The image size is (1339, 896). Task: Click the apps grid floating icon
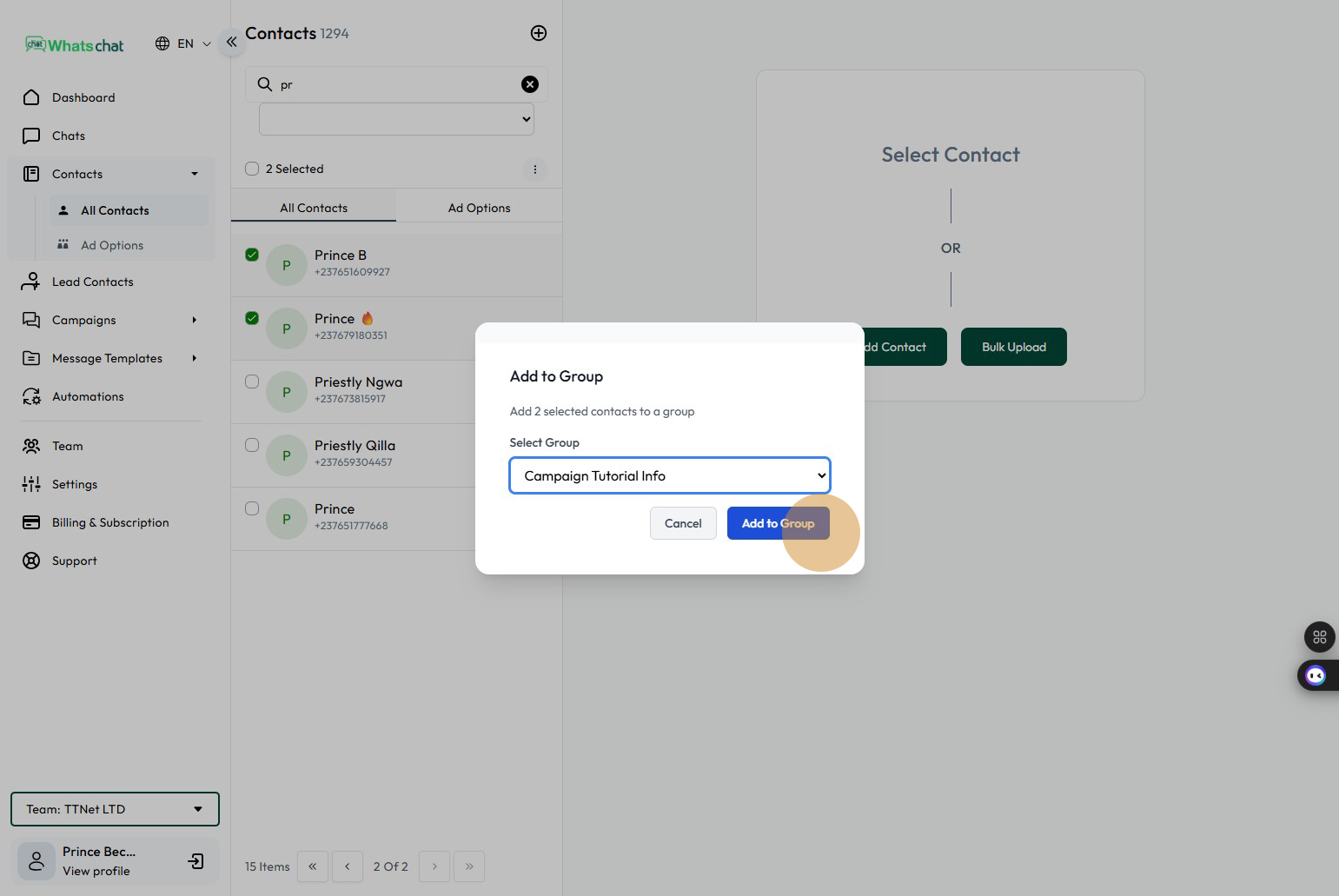coord(1319,637)
